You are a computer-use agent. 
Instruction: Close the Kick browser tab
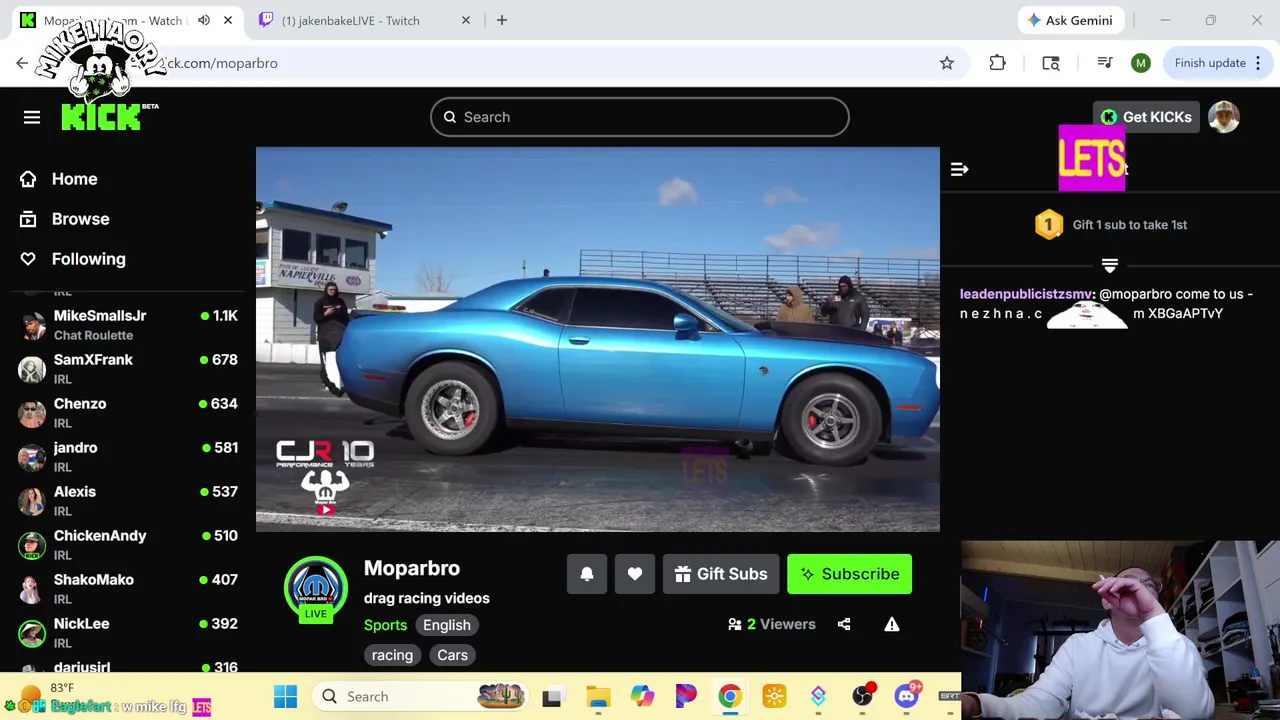[228, 20]
